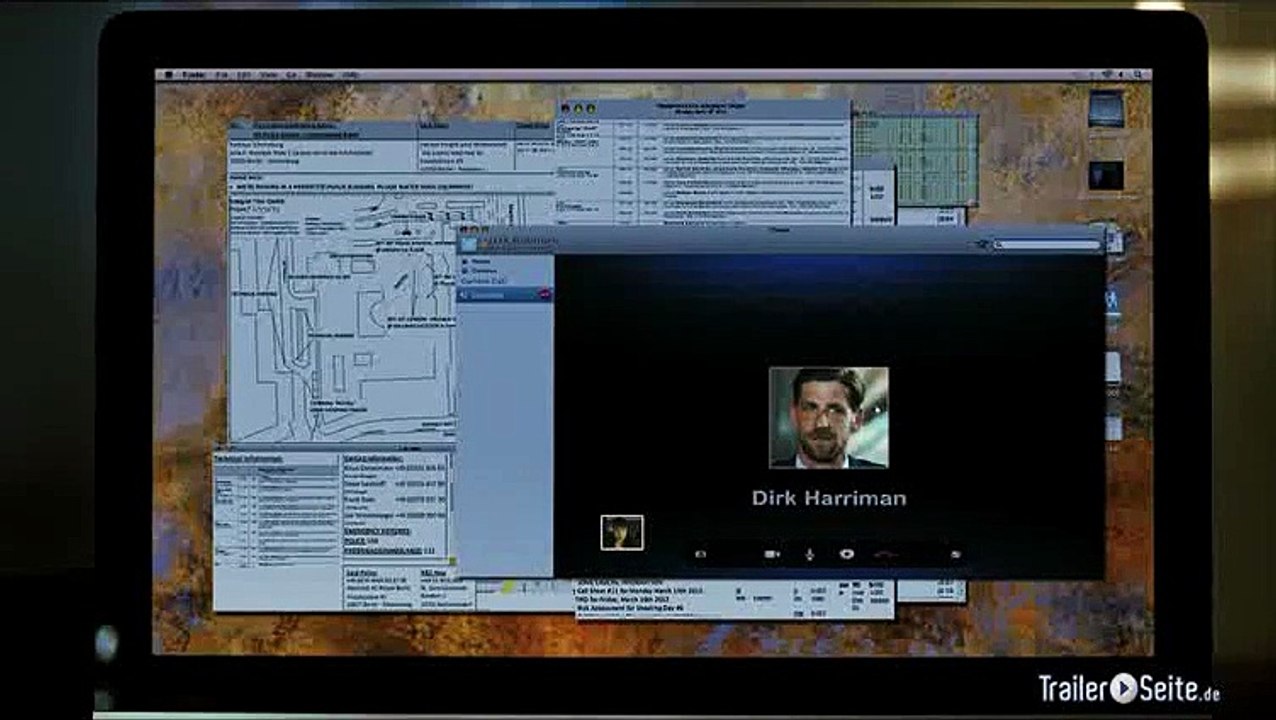1276x720 pixels.
Task: Click the self-view video thumbnail
Action: (621, 532)
